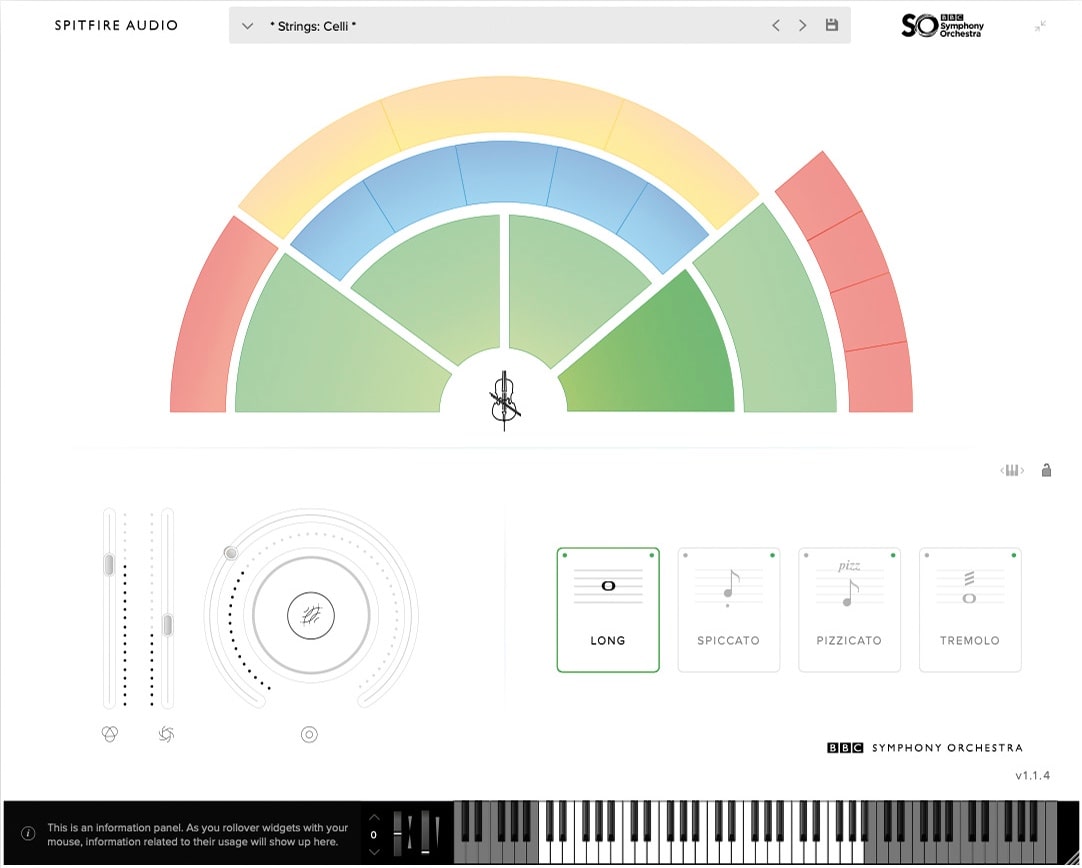The image size is (1082, 868).
Task: Toggle the green LED on the SPICCATO card
Action: [770, 552]
